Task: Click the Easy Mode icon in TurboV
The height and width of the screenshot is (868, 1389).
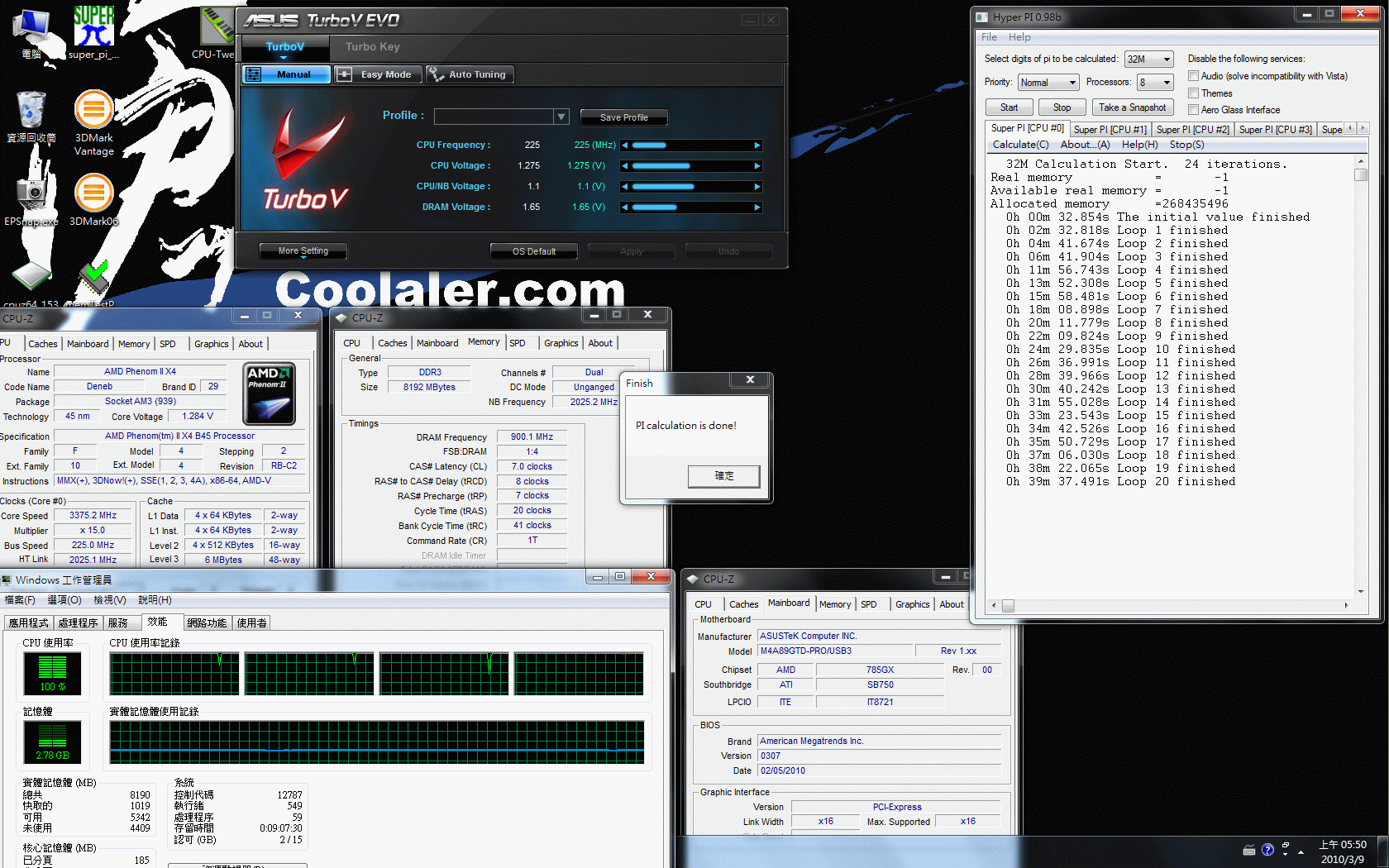Action: (345, 74)
